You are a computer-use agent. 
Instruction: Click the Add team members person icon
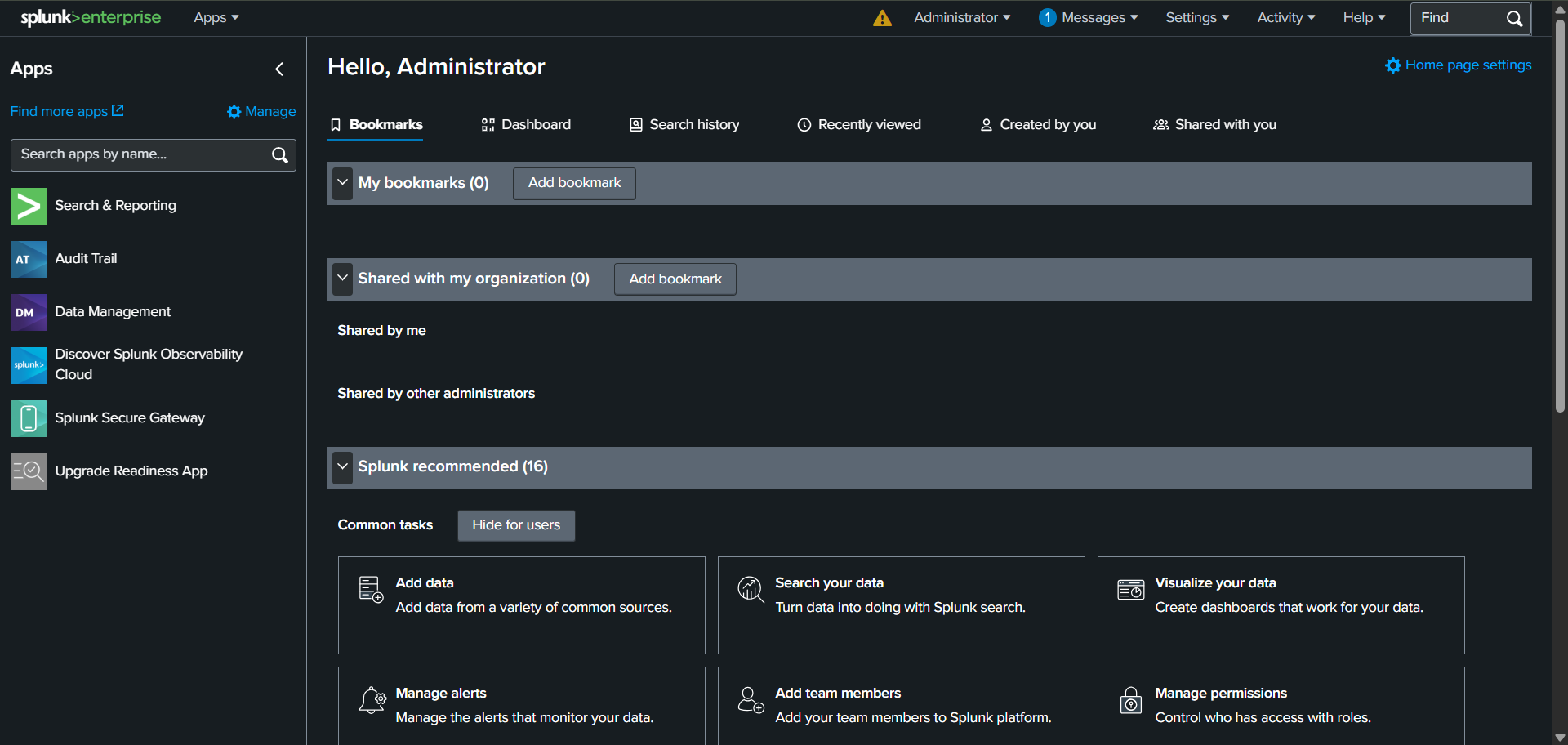tap(751, 700)
